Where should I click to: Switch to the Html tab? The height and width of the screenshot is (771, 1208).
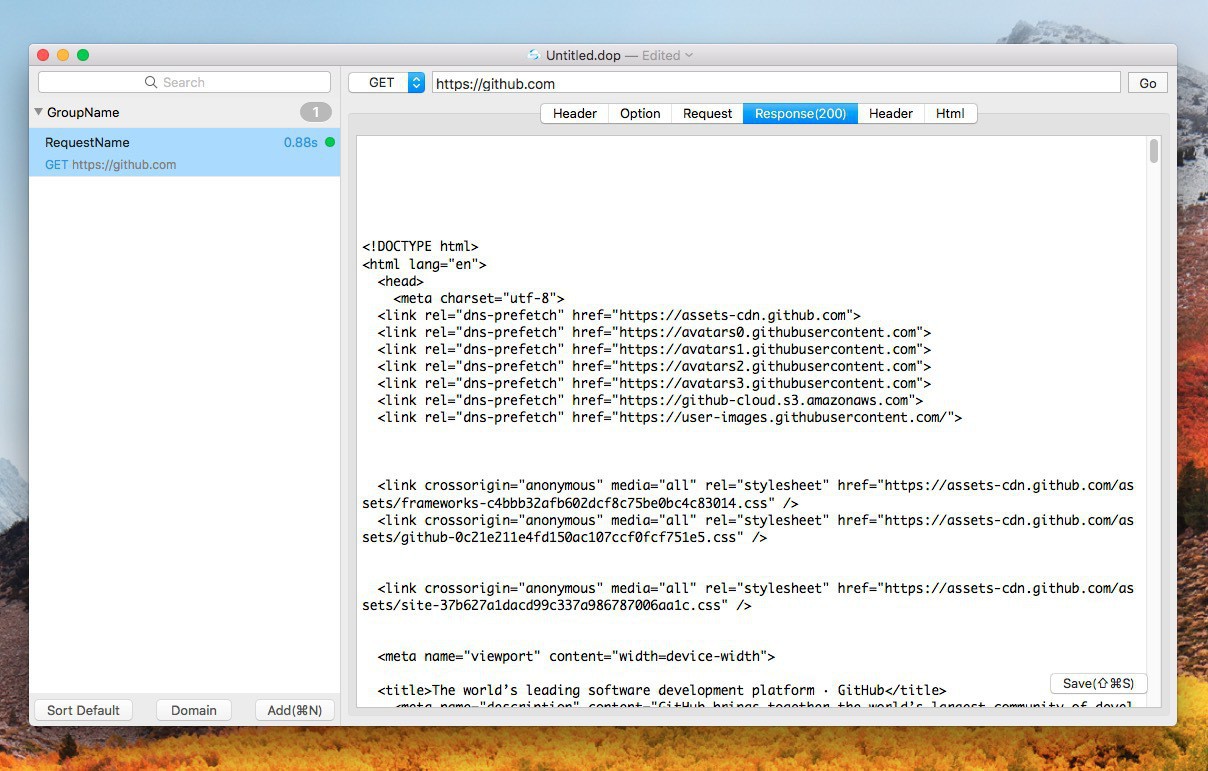950,113
